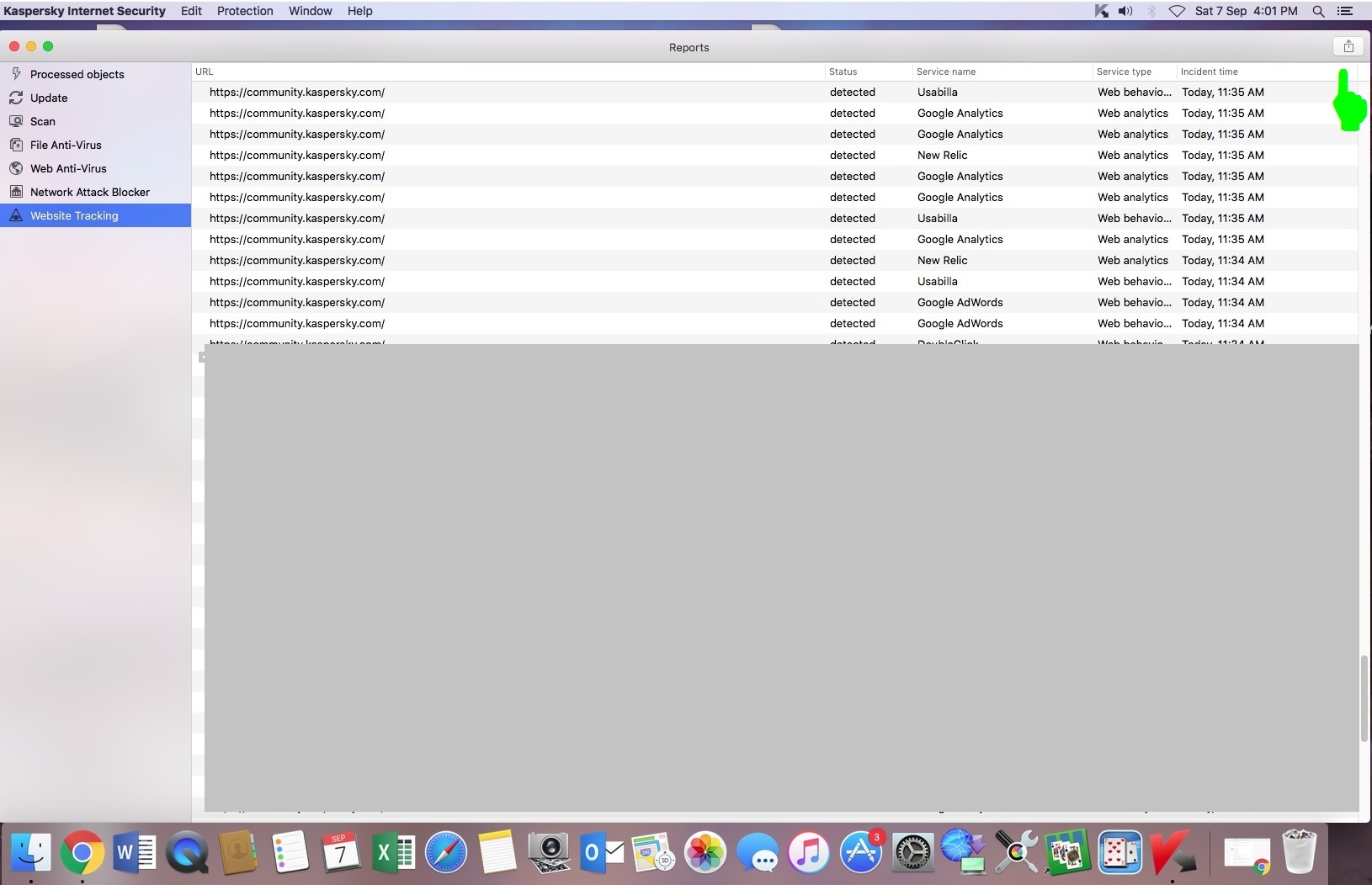This screenshot has height=885, width=1372.
Task: Open the Protection menu
Action: [x=245, y=11]
